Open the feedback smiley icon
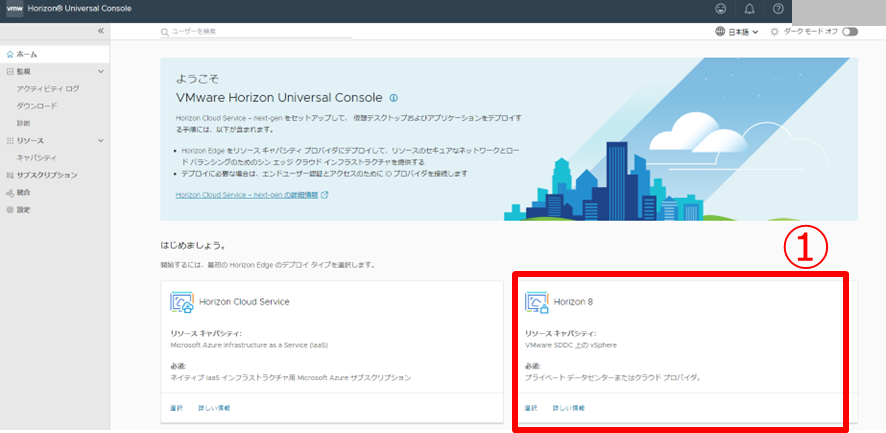886x433 pixels. click(720, 8)
